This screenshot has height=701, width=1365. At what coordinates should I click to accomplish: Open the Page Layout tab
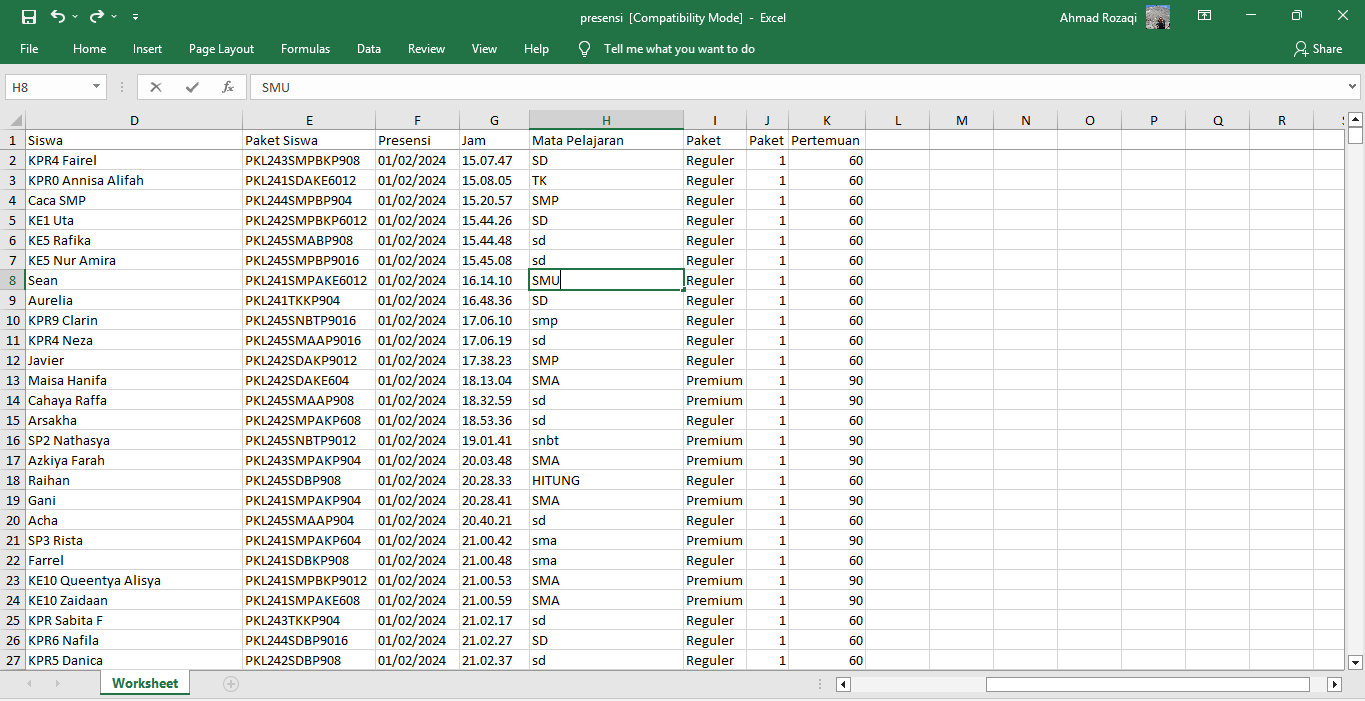(221, 49)
